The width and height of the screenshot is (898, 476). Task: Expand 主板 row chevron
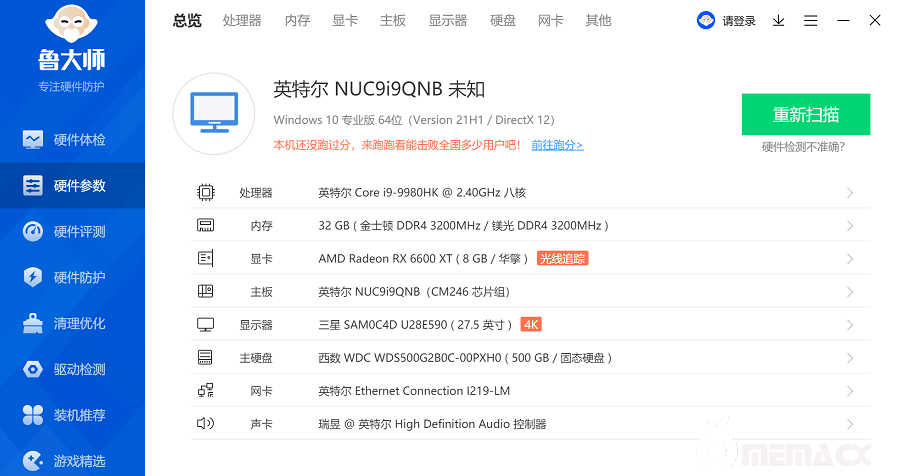click(850, 292)
